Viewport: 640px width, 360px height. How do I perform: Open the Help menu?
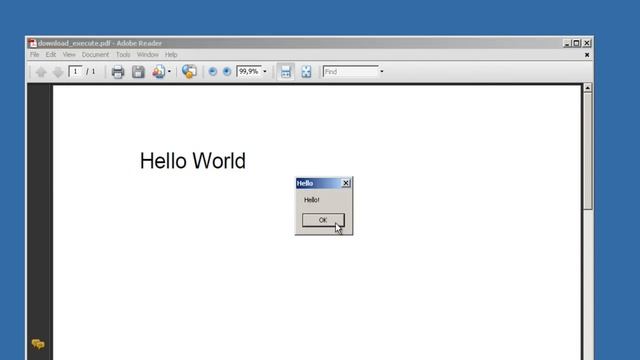[x=171, y=55]
